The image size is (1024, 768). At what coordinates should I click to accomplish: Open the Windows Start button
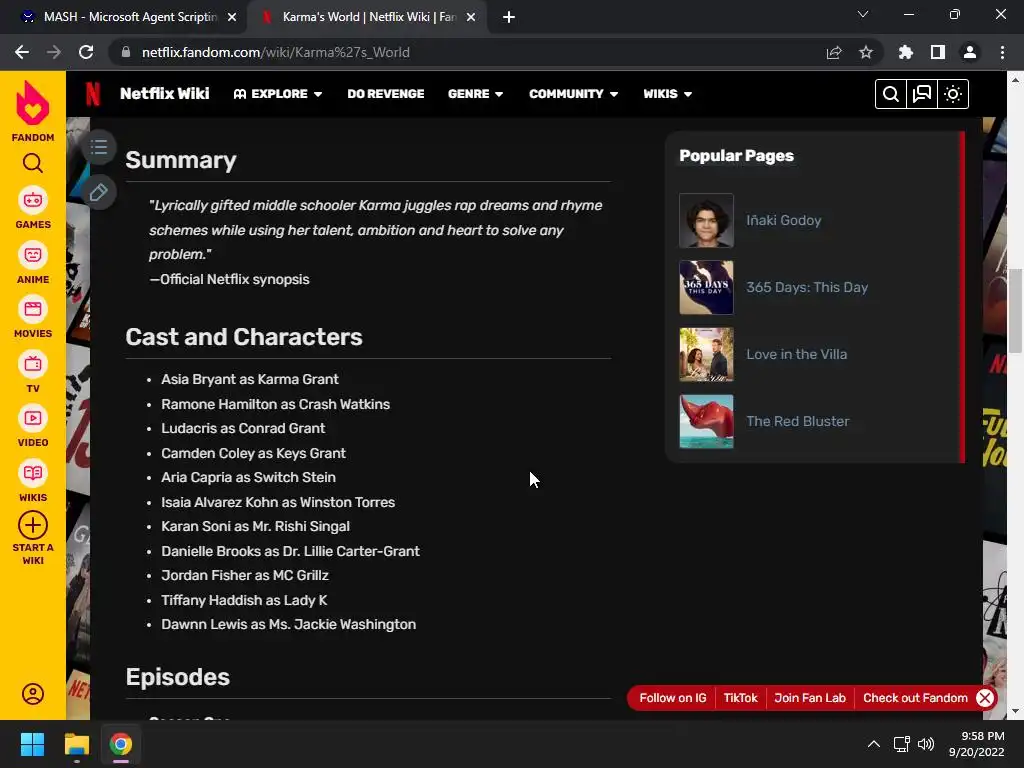click(x=32, y=744)
